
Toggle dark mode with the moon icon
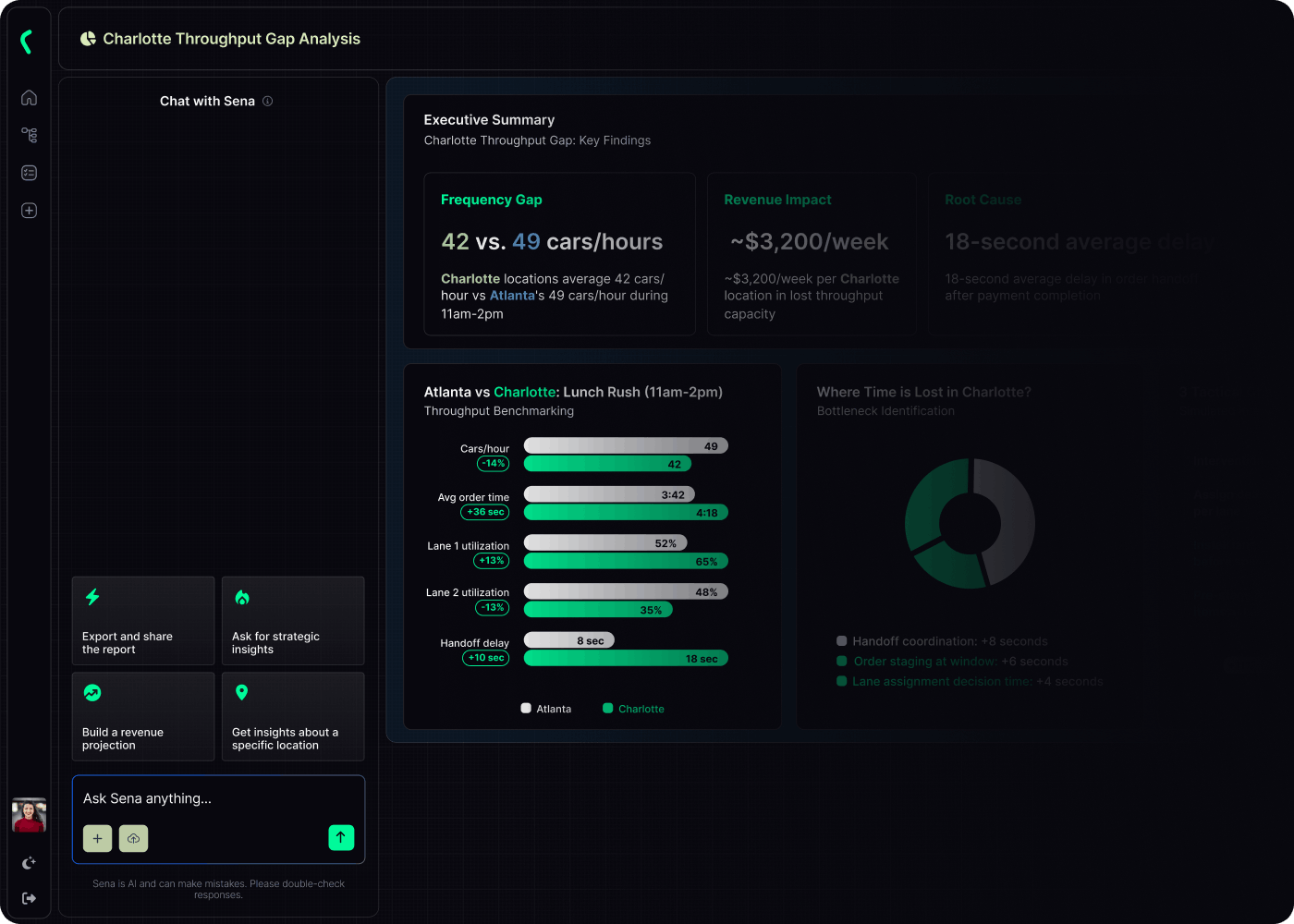(x=29, y=862)
